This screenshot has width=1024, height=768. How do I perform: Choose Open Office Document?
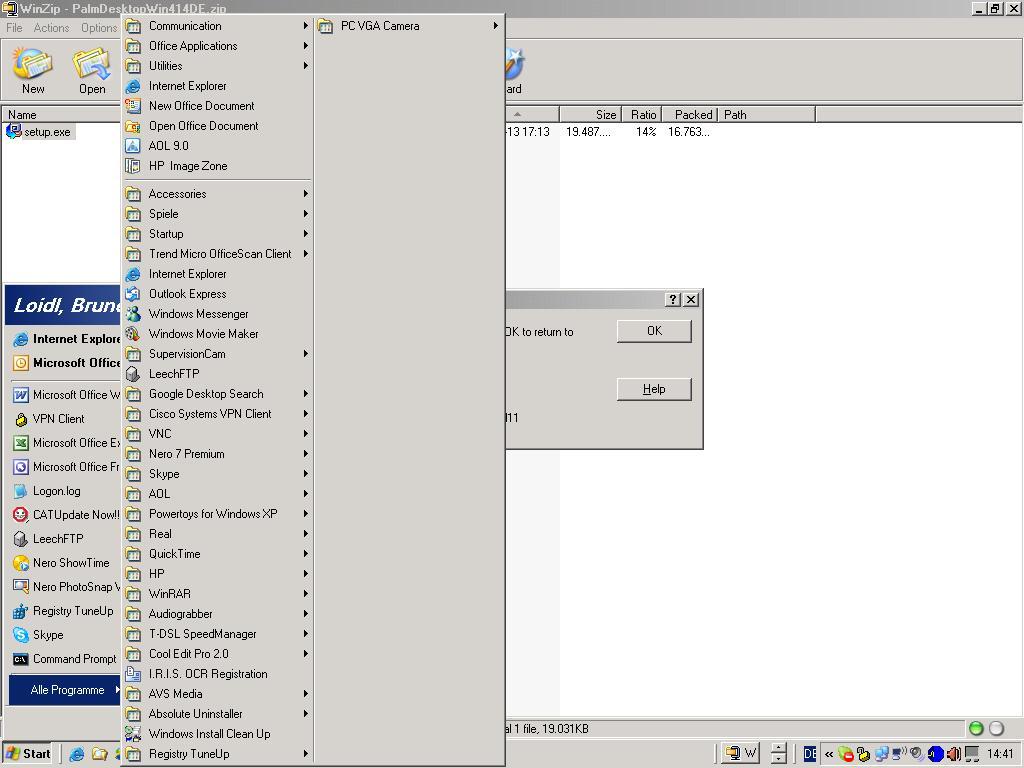click(x=217, y=126)
